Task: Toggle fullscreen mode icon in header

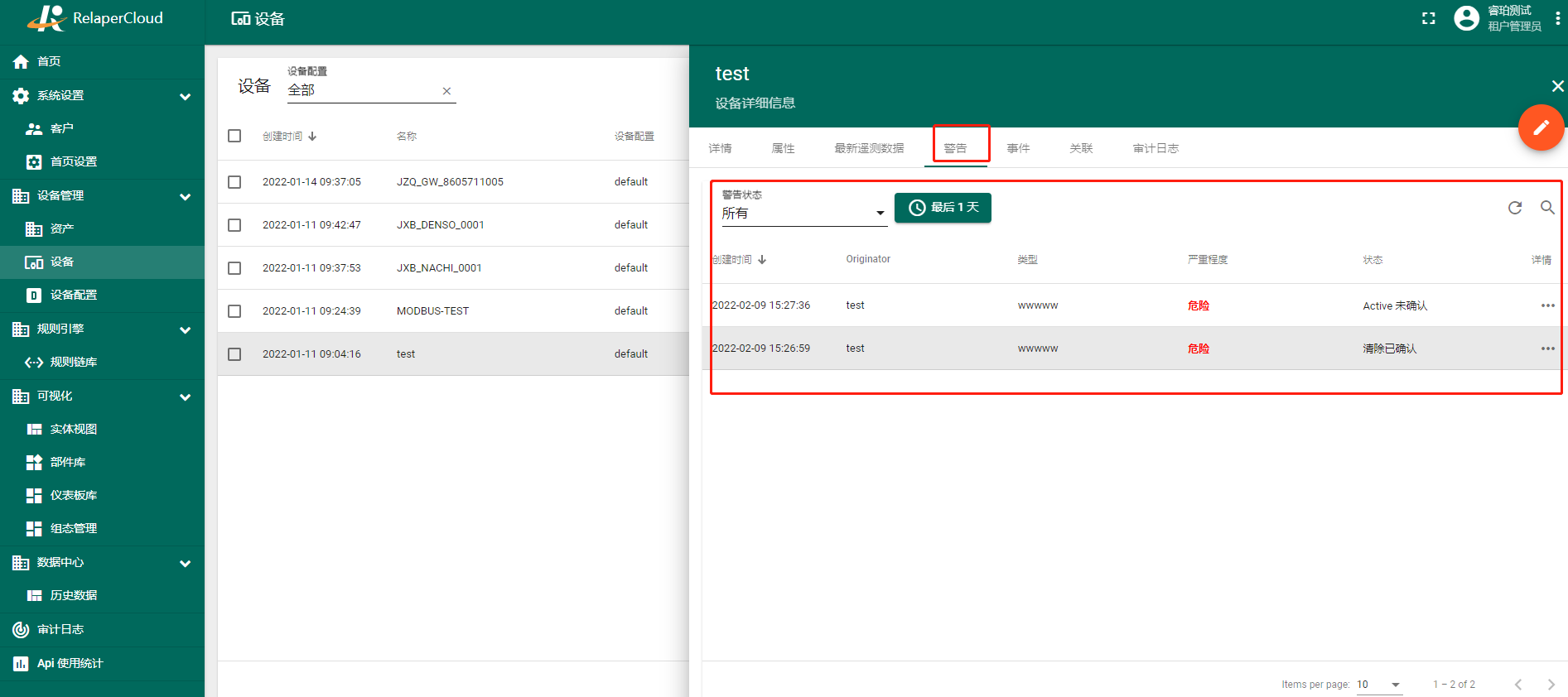Action: point(1429,18)
